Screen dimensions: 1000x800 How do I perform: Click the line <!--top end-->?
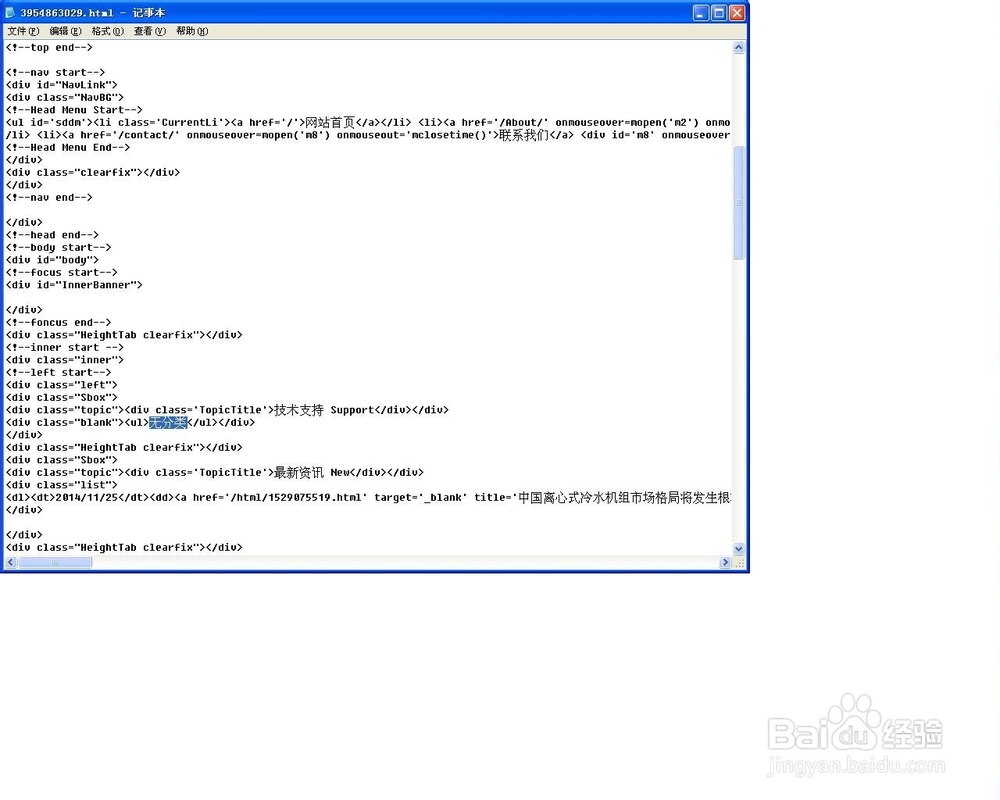click(49, 47)
